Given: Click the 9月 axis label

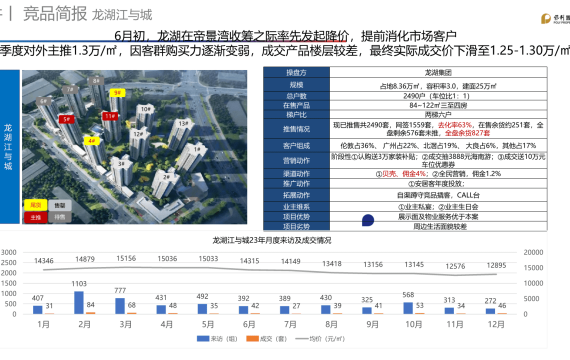Looking at the screenshot, I should pos(372,324).
